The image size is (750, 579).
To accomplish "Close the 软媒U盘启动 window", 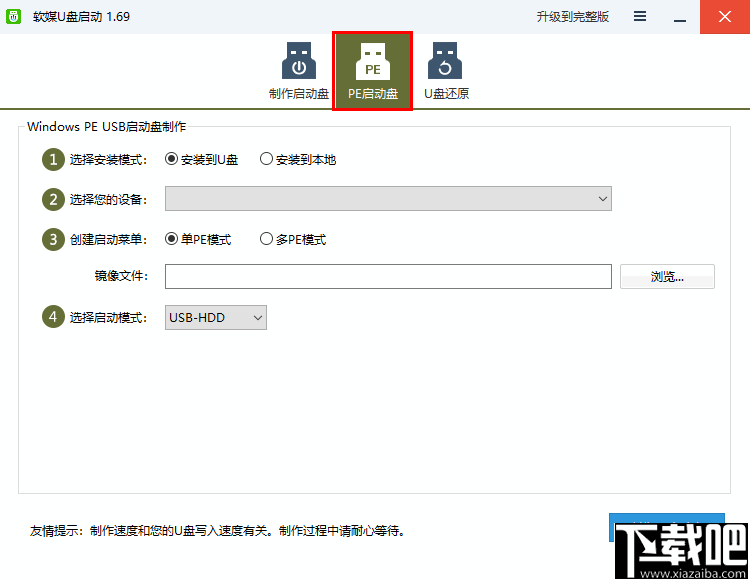I will point(725,17).
